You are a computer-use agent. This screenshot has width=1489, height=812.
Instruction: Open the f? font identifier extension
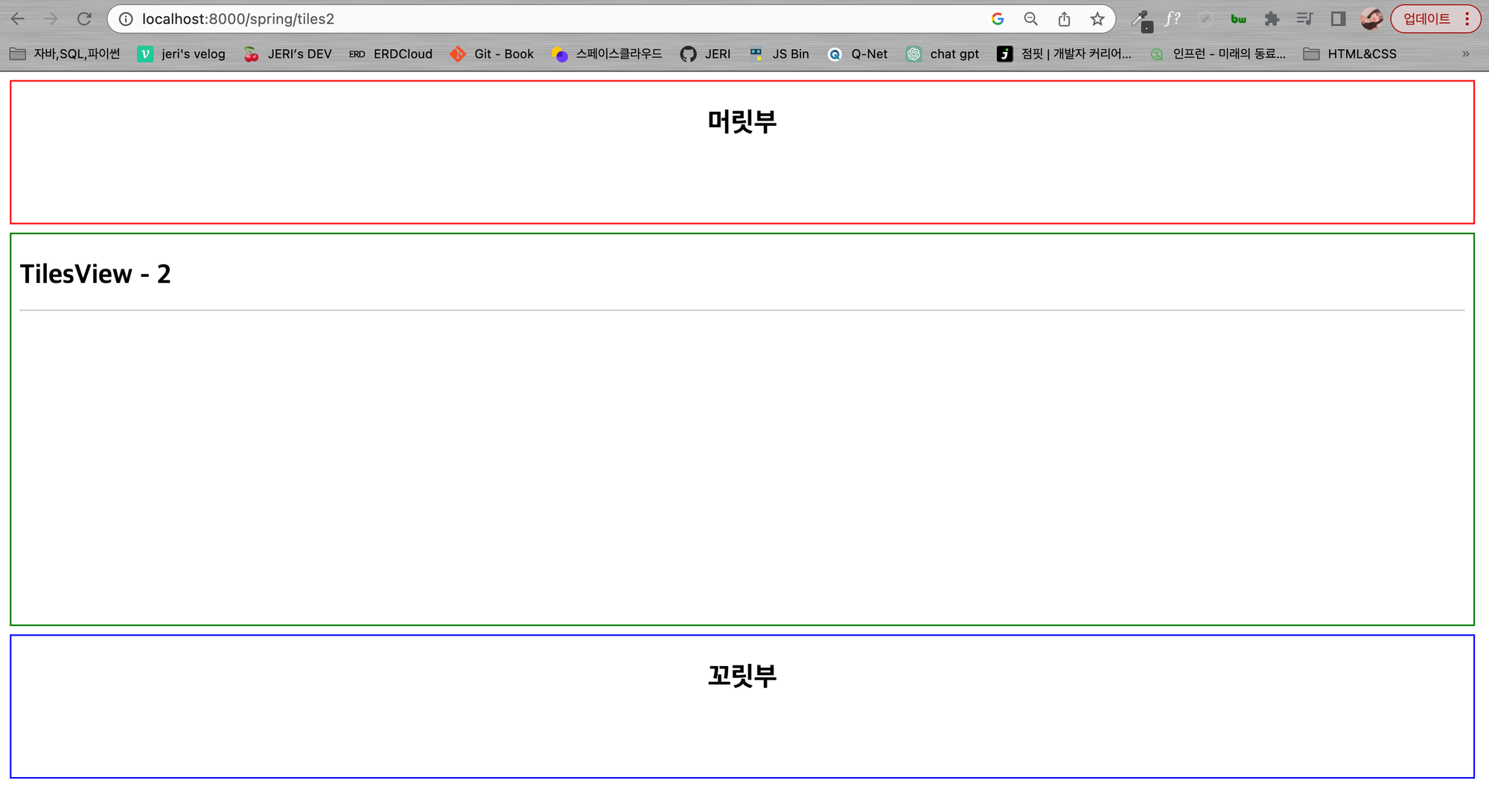click(1173, 19)
